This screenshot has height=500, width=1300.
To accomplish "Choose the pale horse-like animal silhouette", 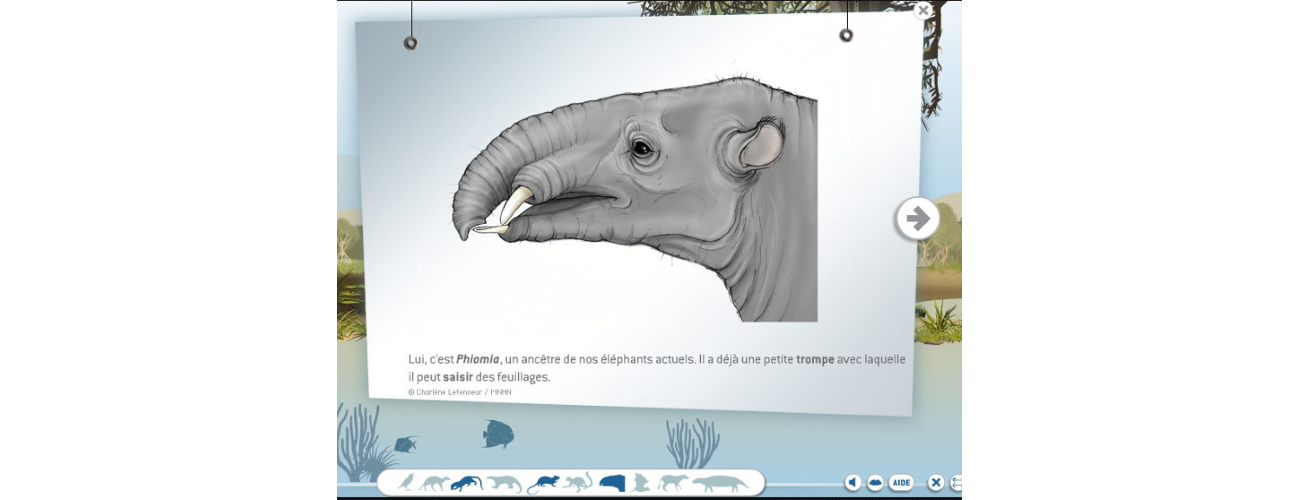I will click(x=672, y=483).
